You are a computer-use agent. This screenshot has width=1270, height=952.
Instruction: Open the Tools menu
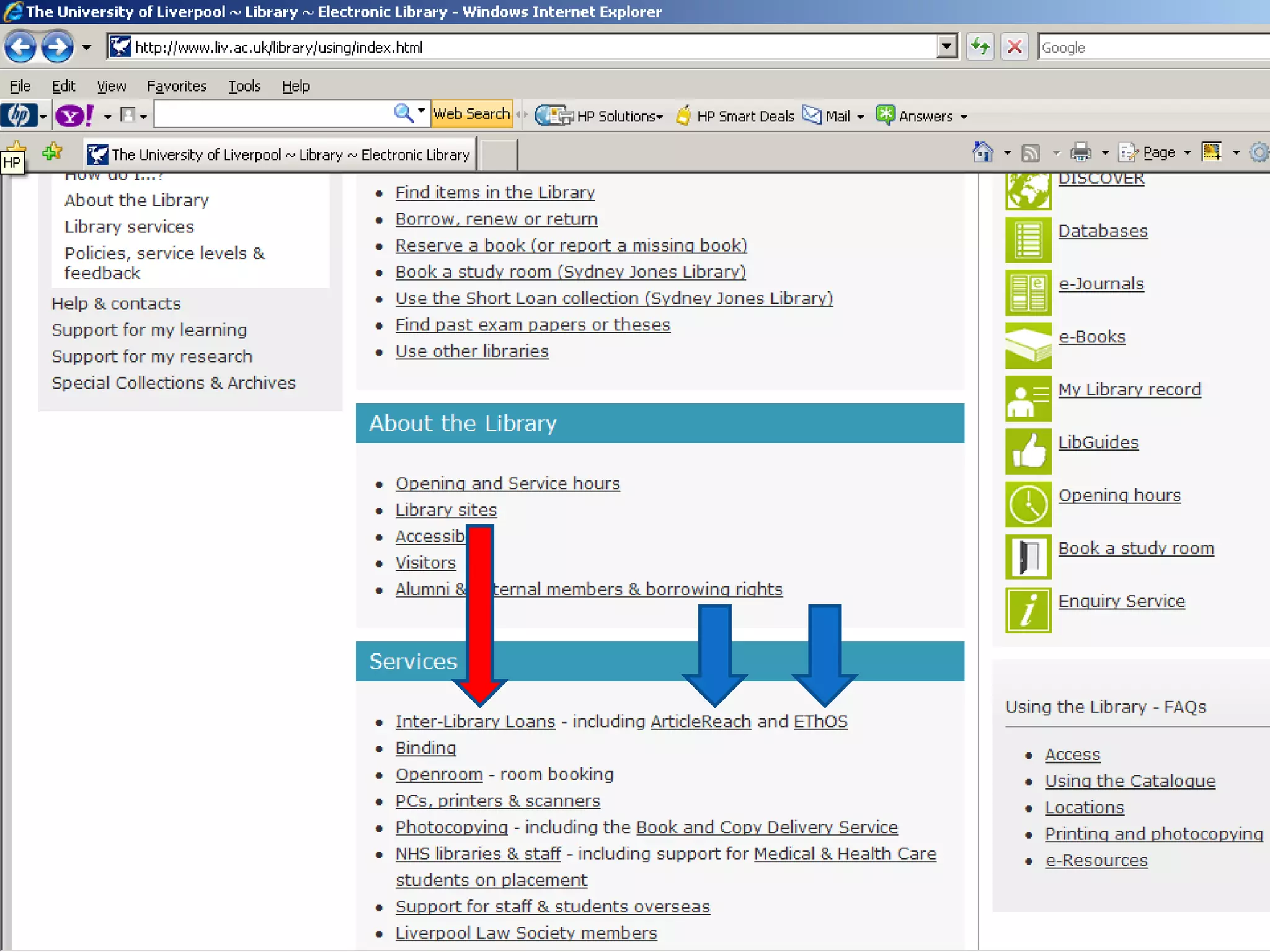coord(244,86)
